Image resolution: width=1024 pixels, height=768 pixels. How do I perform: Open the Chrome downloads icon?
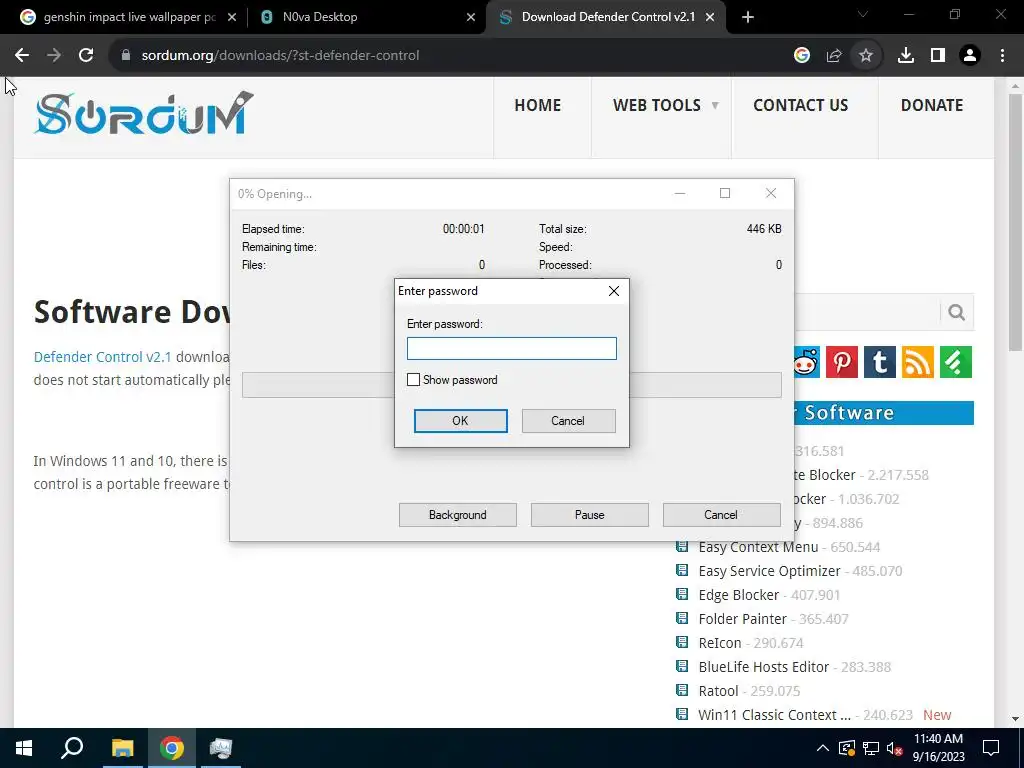click(x=906, y=56)
